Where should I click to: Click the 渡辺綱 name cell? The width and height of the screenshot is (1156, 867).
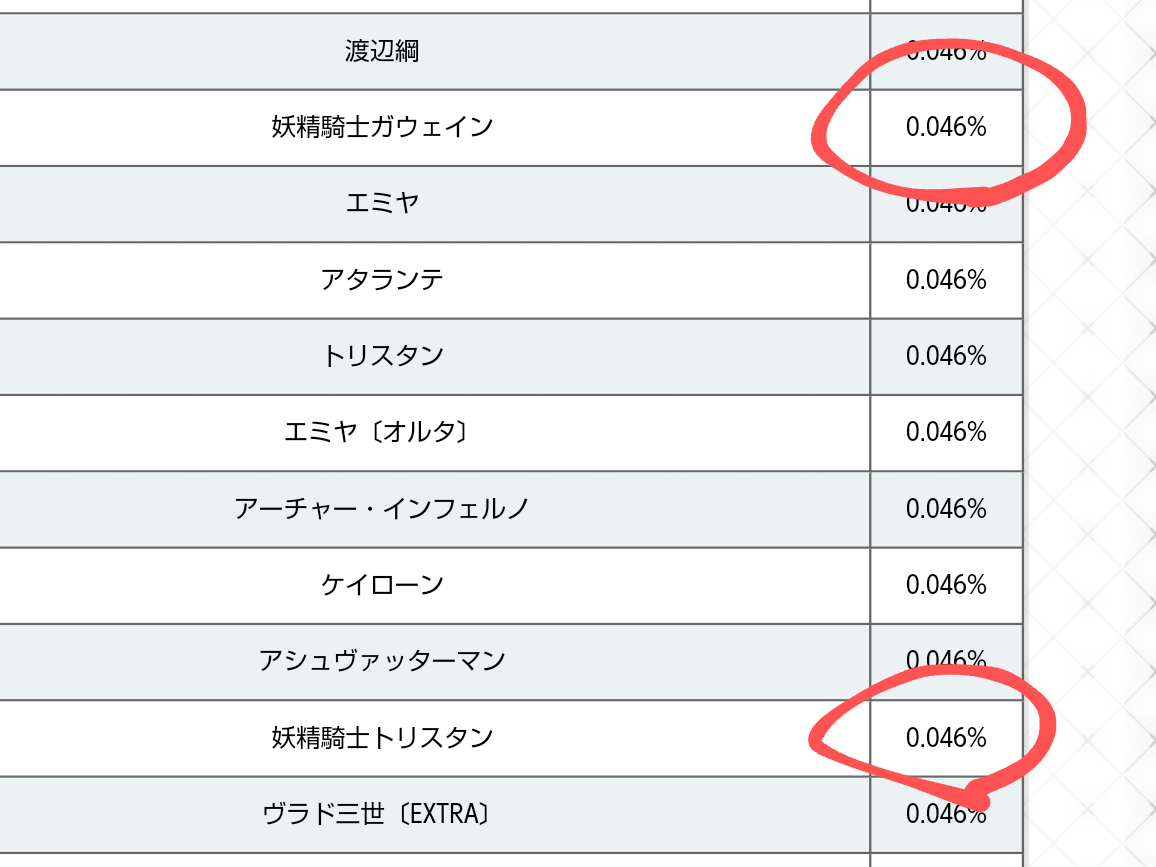click(382, 51)
